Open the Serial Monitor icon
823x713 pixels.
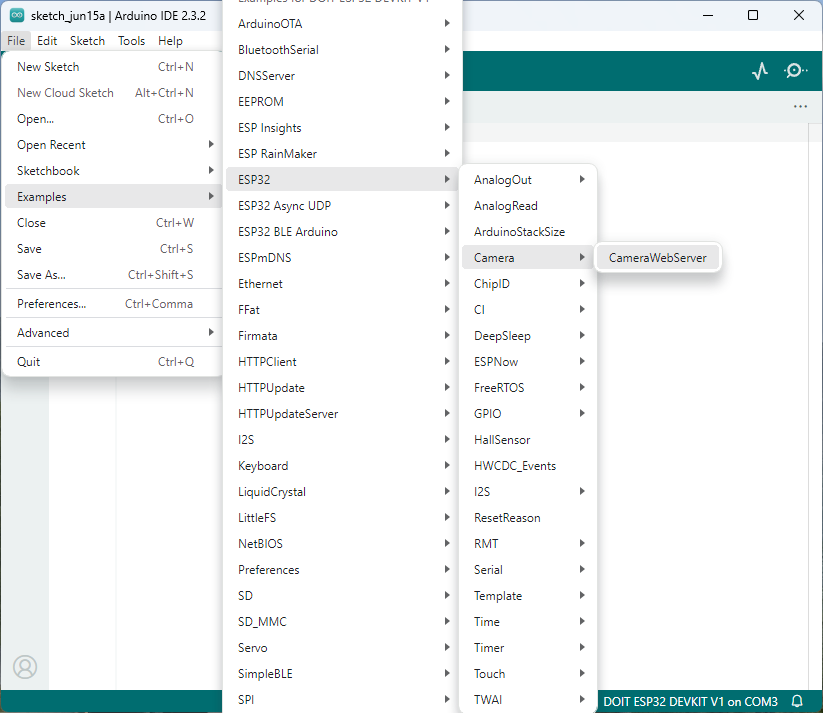tap(795, 71)
